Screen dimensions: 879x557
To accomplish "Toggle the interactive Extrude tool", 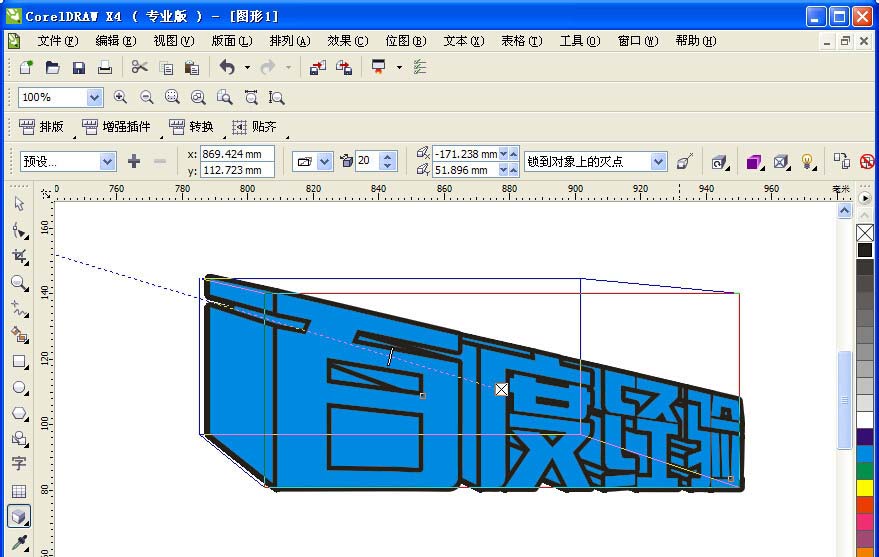I will tap(19, 516).
